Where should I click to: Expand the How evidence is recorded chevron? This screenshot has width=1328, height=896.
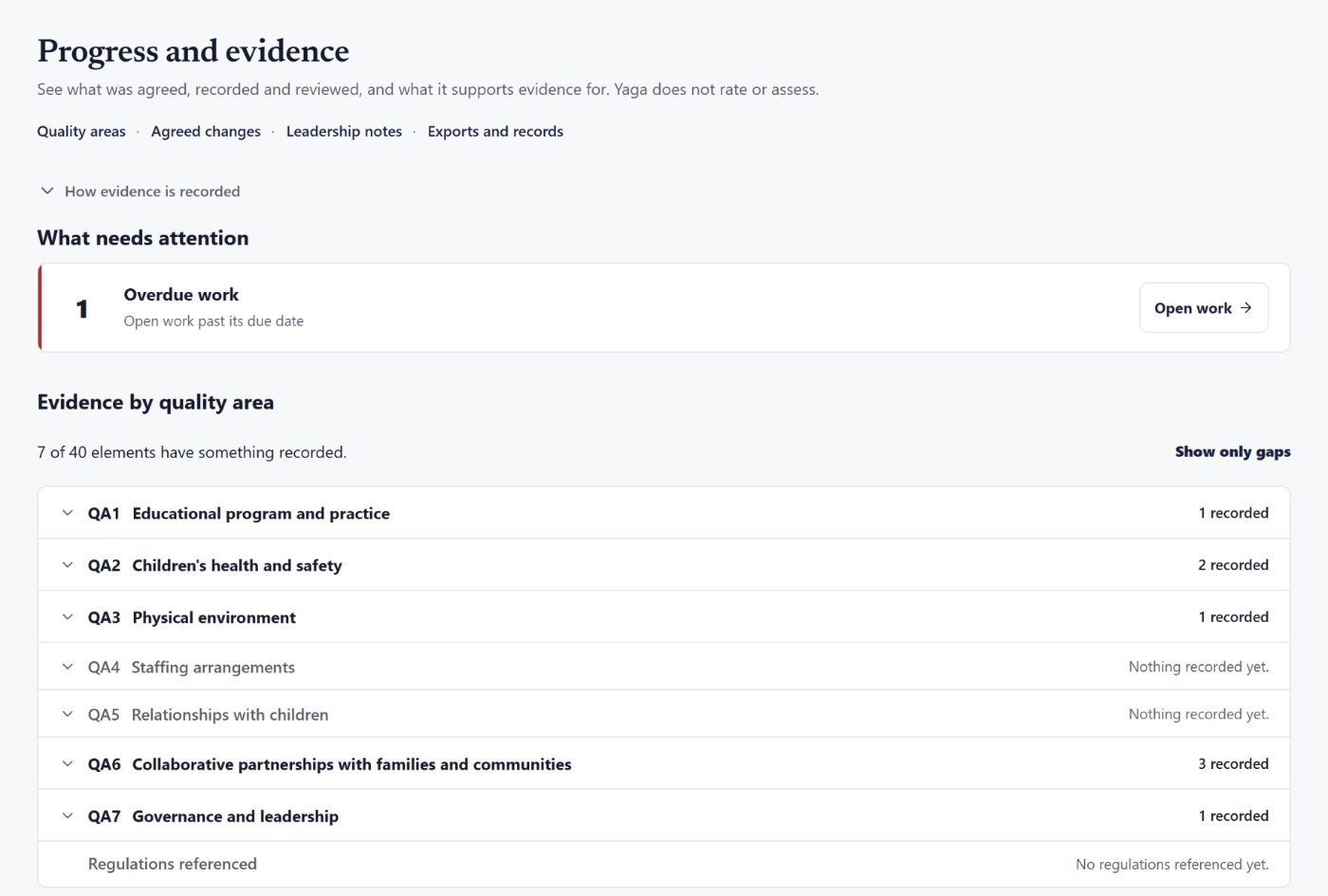(x=47, y=191)
